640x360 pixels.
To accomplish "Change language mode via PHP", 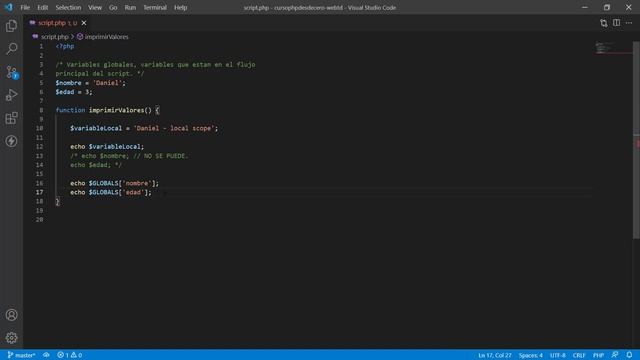I will tap(598, 355).
